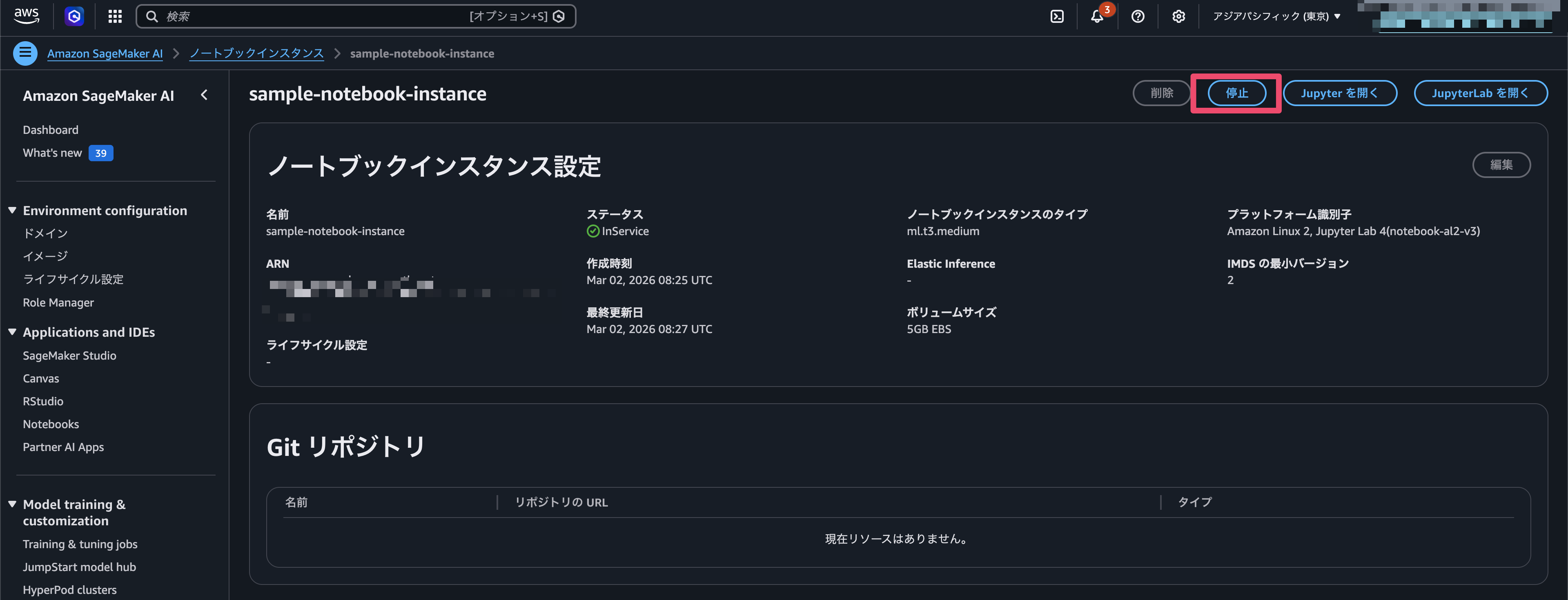Open JupyterLab with the JupyterLab を開く button
The width and height of the screenshot is (1568, 600).
click(1481, 93)
